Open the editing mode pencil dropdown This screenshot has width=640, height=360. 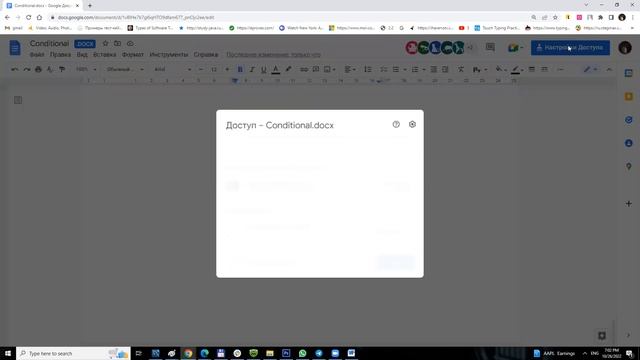point(590,69)
